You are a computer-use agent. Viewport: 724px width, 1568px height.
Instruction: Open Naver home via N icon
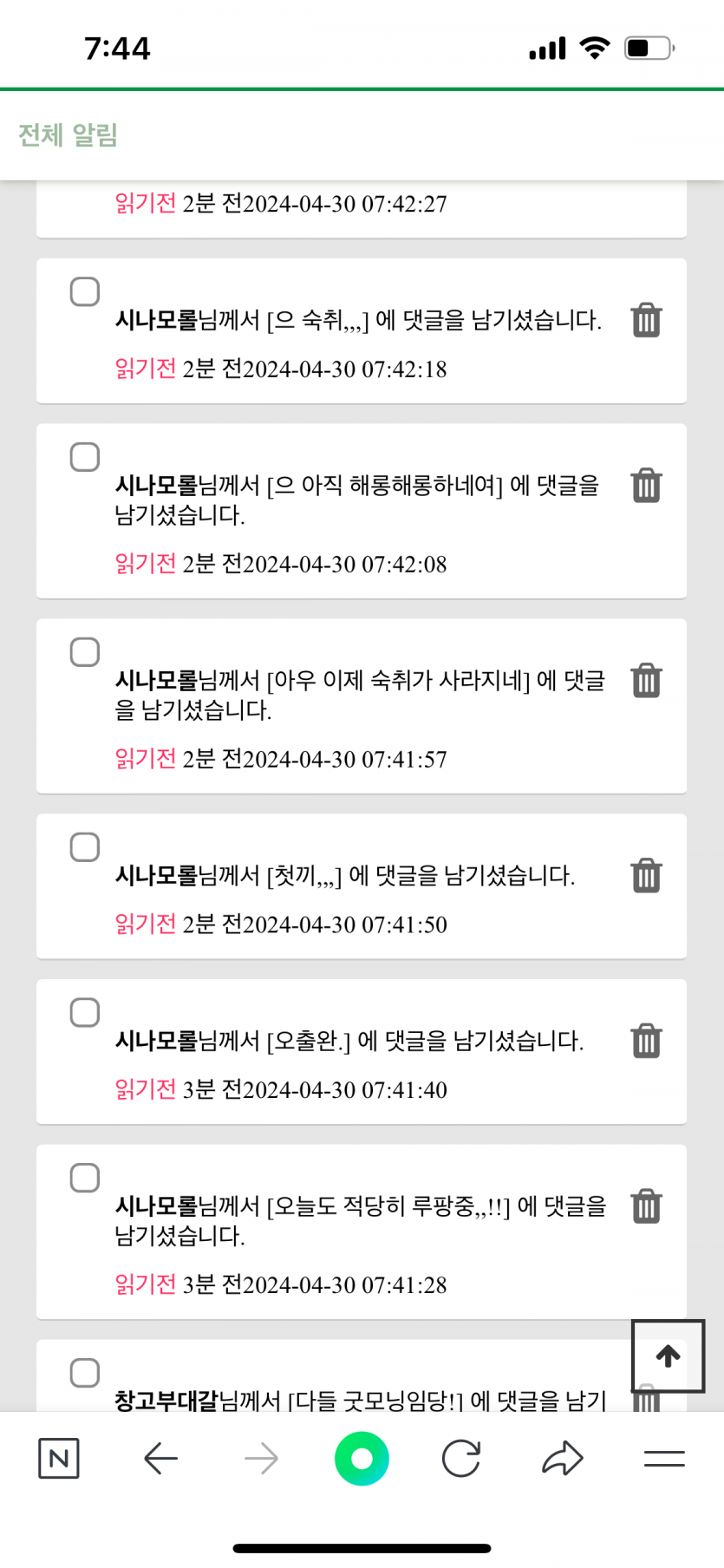(x=59, y=1459)
